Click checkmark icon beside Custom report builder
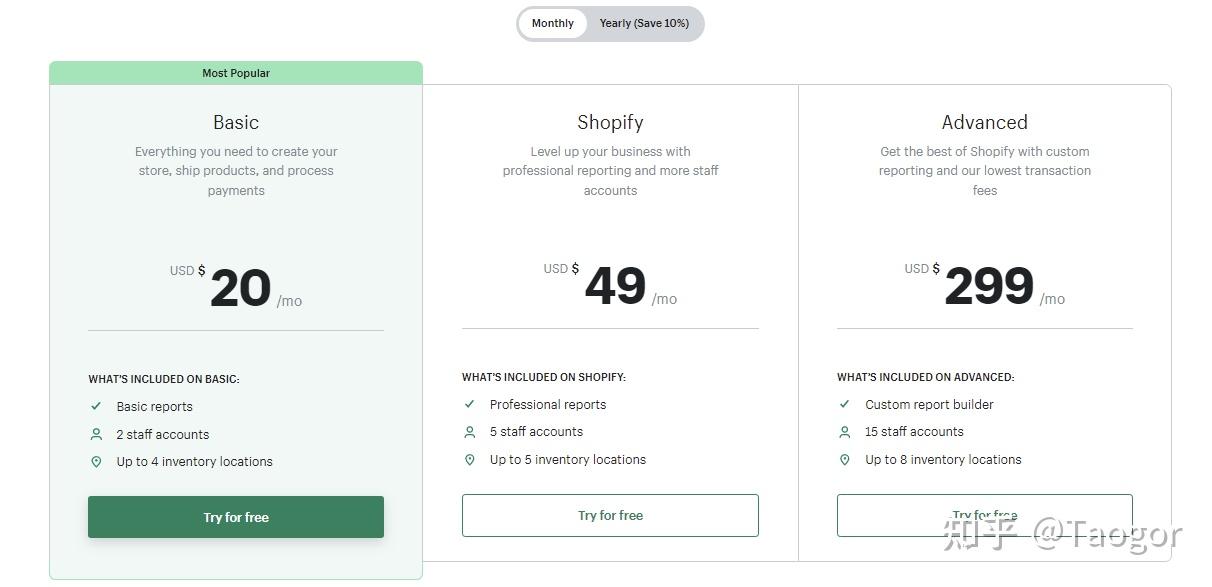This screenshot has height=587, width=1212. (844, 404)
